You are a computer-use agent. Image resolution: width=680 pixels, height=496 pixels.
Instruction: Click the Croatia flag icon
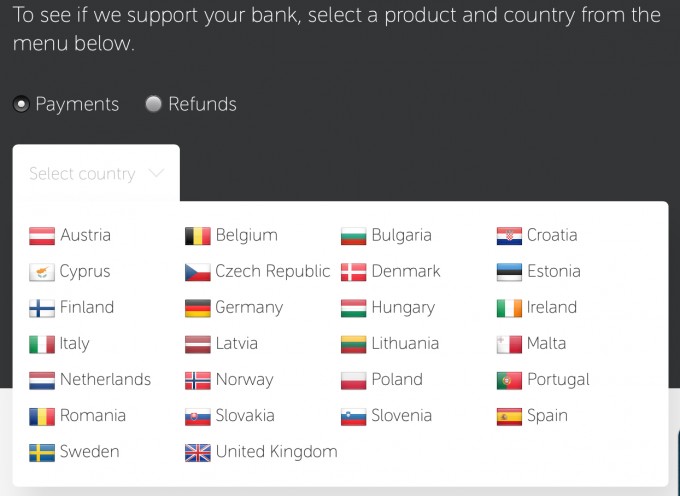point(509,236)
